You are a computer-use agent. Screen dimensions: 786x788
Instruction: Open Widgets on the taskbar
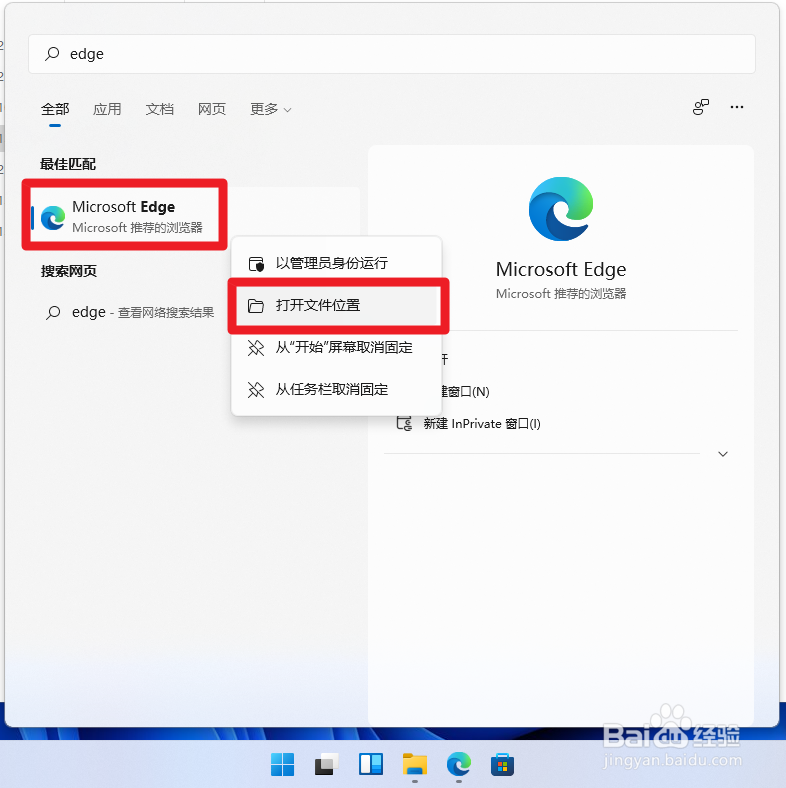point(371,764)
